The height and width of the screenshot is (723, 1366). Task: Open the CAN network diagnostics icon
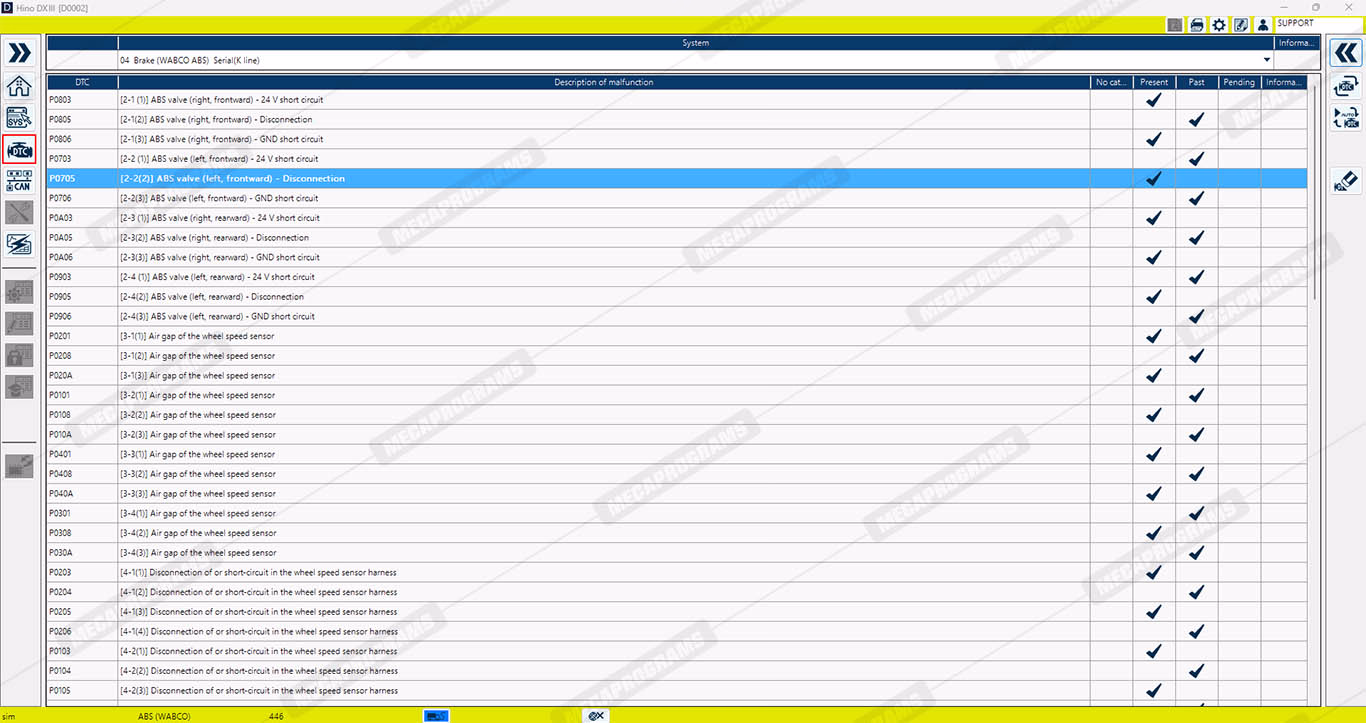point(19,181)
